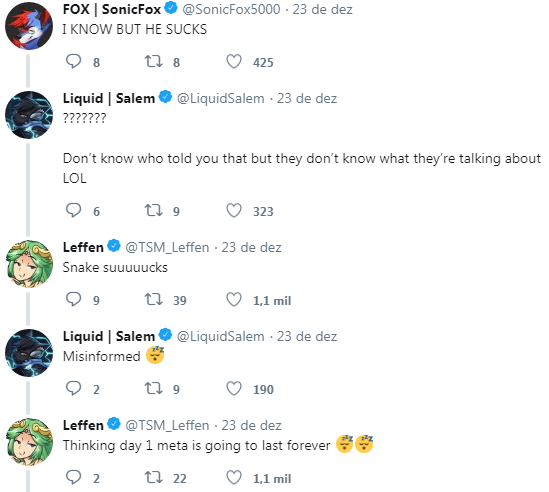Viewport: 549px width, 492px height.
Task: Open SonicFox's profile avatar
Action: [29, 26]
